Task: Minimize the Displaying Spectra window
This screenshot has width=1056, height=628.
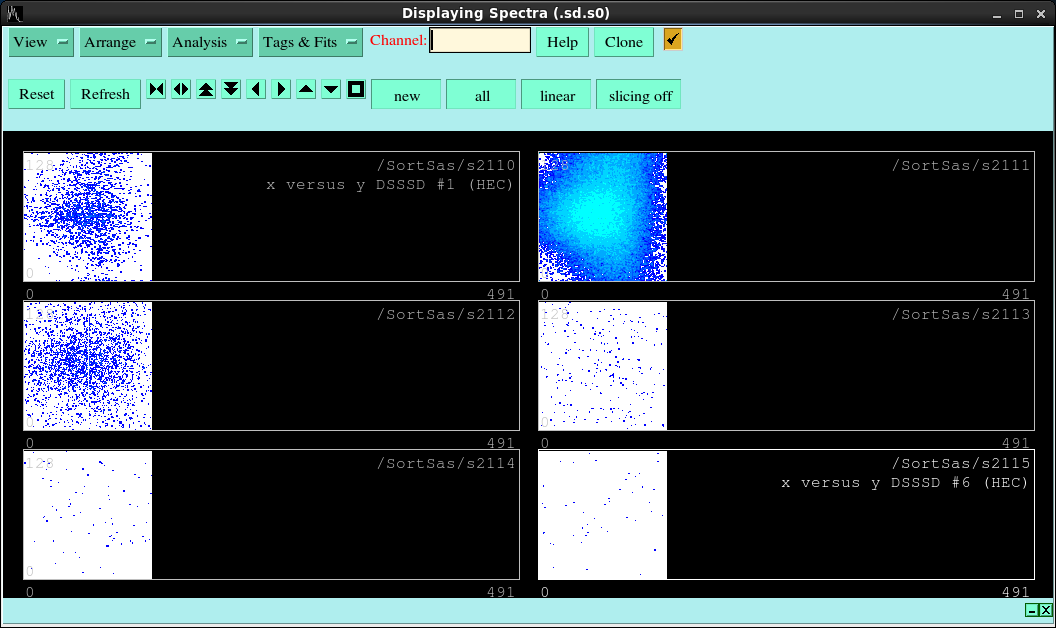Action: tap(997, 13)
